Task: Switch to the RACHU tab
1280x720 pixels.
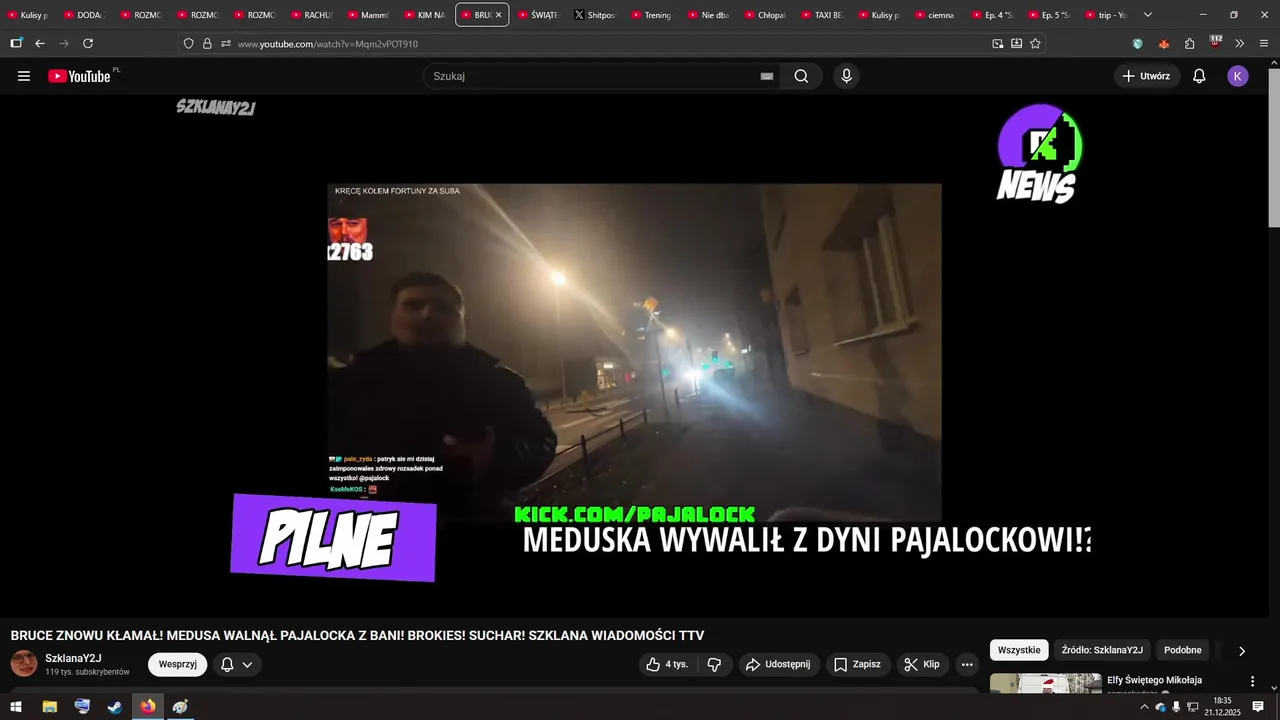Action: pyautogui.click(x=310, y=15)
